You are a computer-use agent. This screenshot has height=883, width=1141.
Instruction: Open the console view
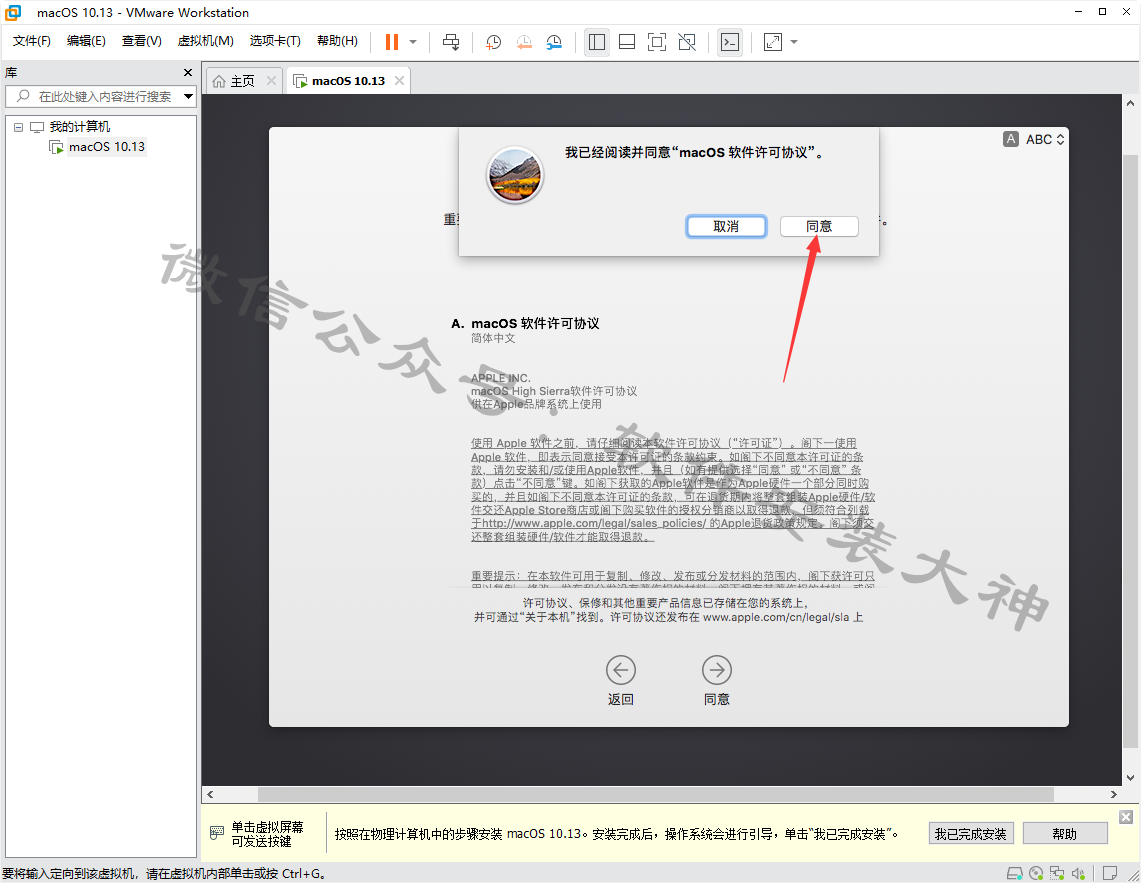(730, 42)
